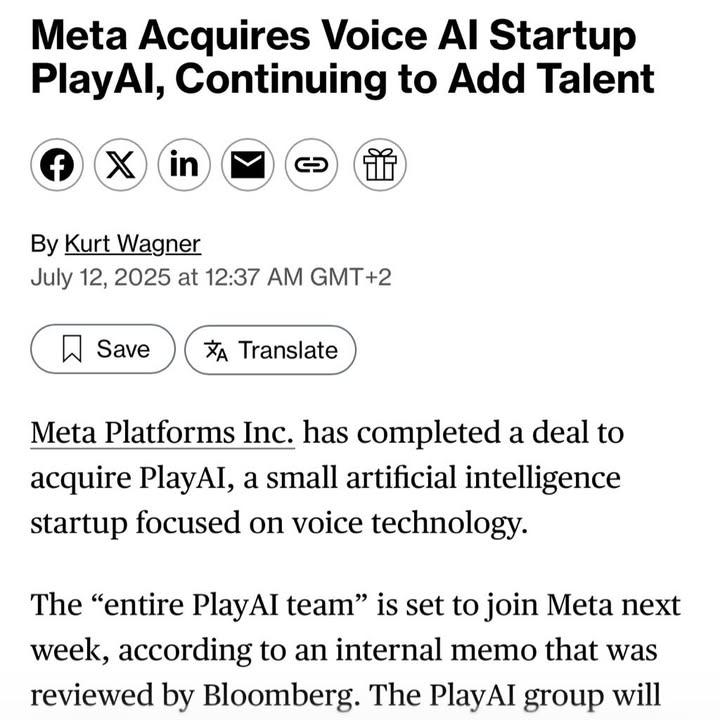Open Kurt Wagner's author page
The height and width of the screenshot is (720, 720).
click(132, 243)
